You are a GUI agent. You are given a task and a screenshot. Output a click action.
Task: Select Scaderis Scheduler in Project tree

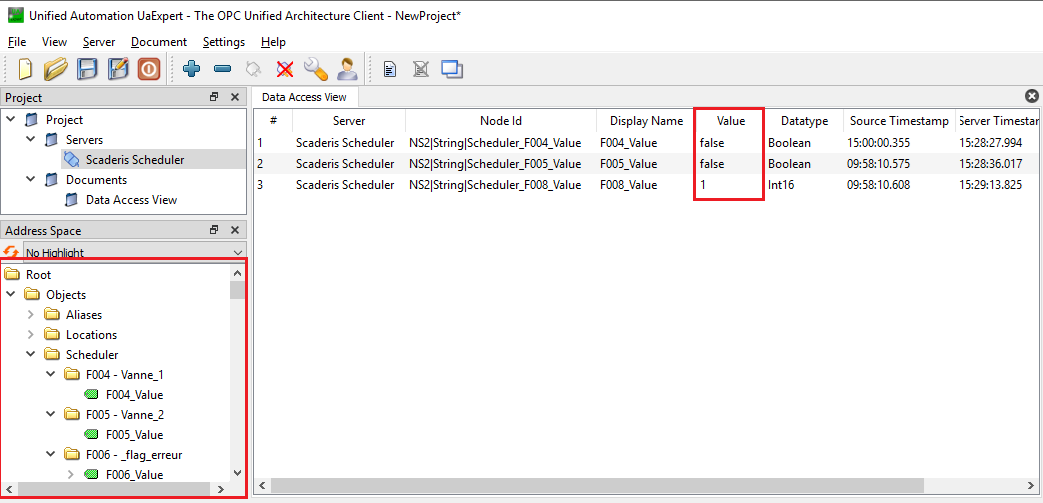pos(134,160)
